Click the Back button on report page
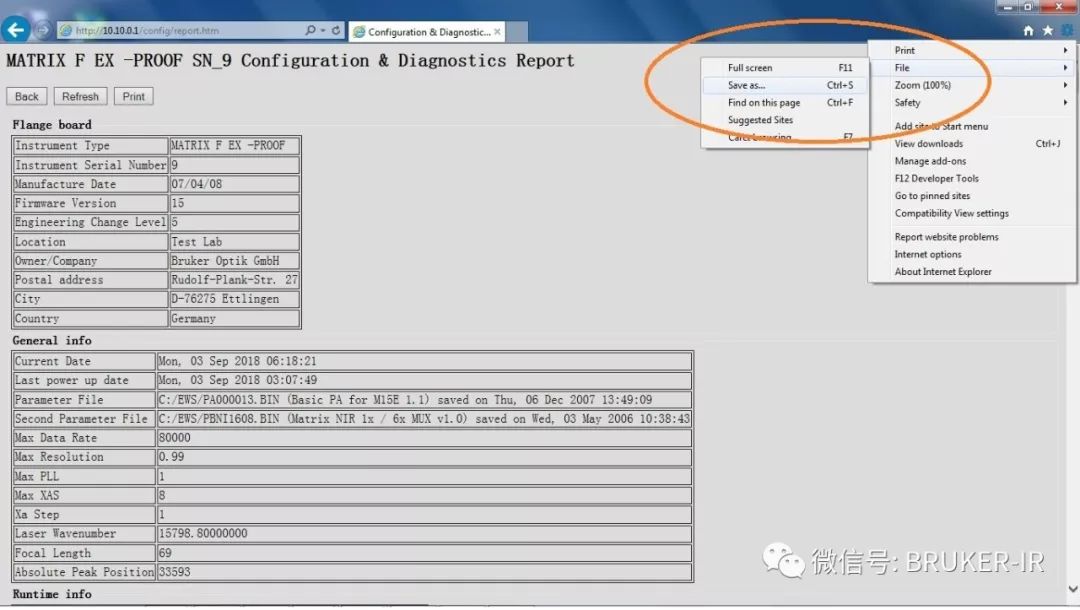The image size is (1080, 610). pos(27,97)
